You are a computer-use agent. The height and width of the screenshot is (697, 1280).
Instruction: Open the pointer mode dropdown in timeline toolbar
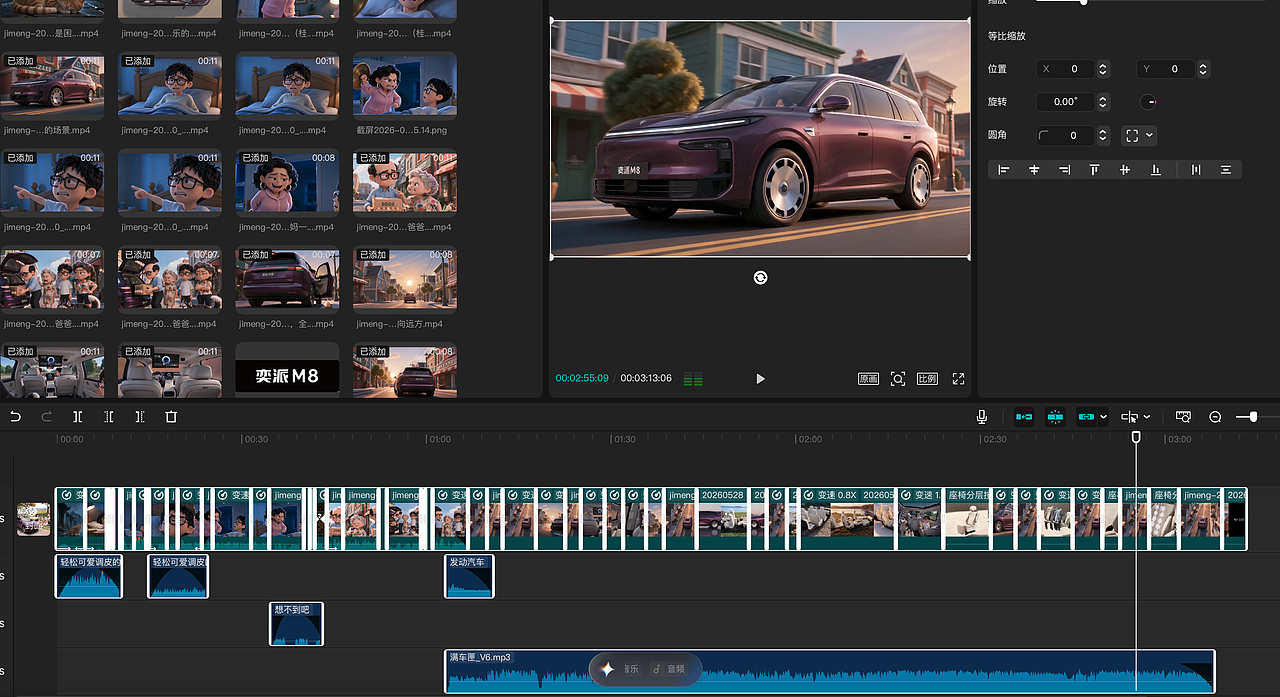[x=1146, y=417]
